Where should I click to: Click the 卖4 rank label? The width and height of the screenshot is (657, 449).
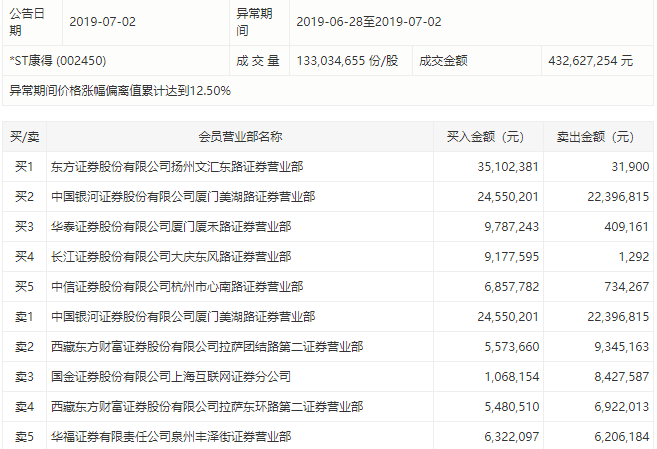(24, 407)
